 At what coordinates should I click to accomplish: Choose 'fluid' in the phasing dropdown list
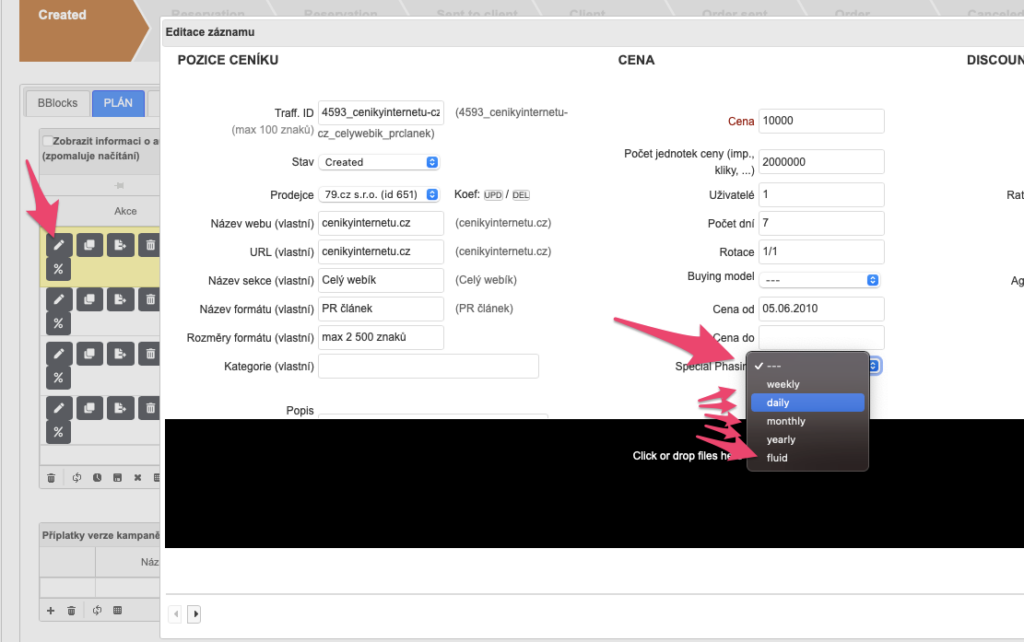point(776,458)
